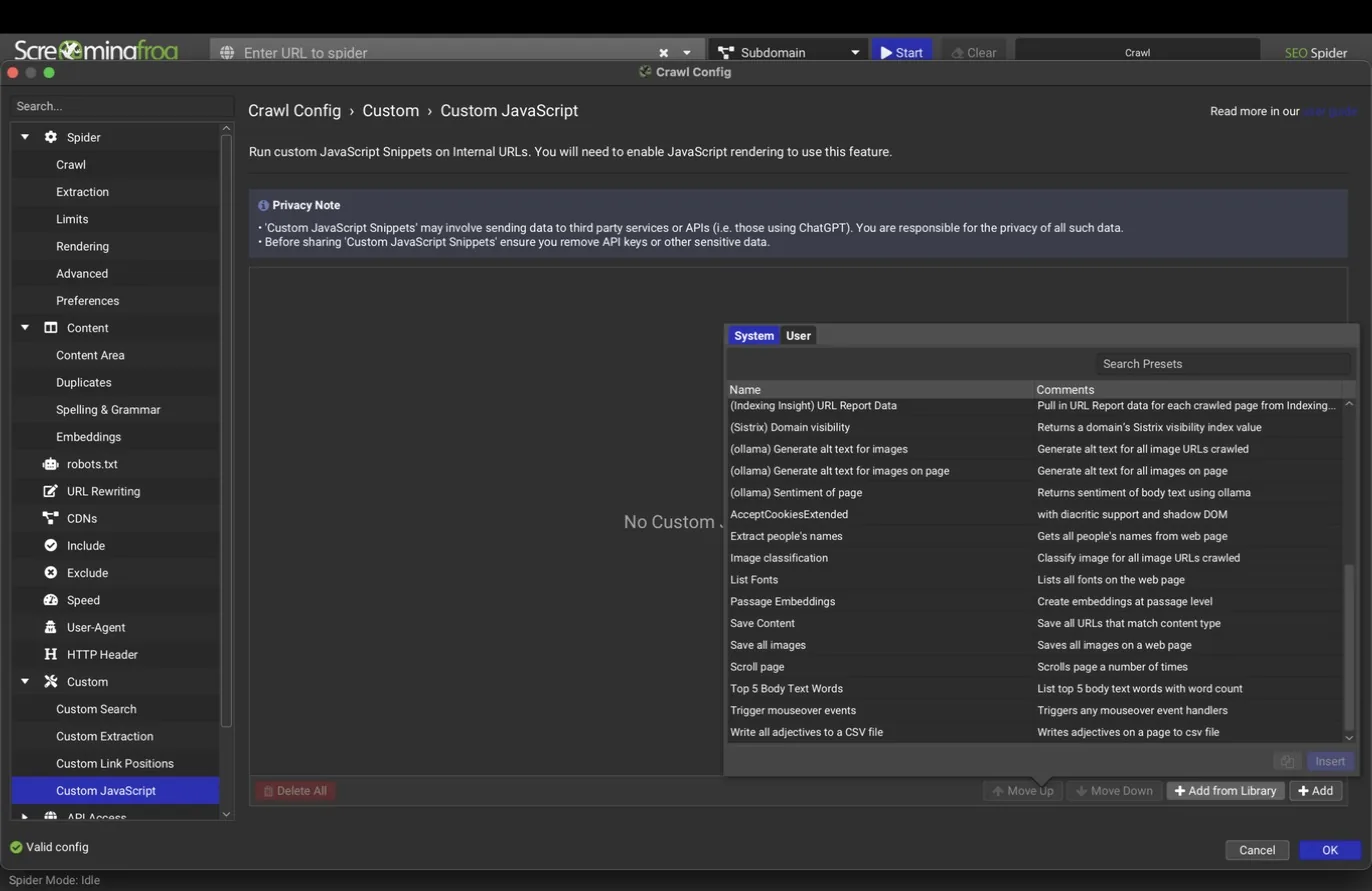Viewport: 1372px width, 891px height.
Task: Open the user guide link
Action: 1329,111
